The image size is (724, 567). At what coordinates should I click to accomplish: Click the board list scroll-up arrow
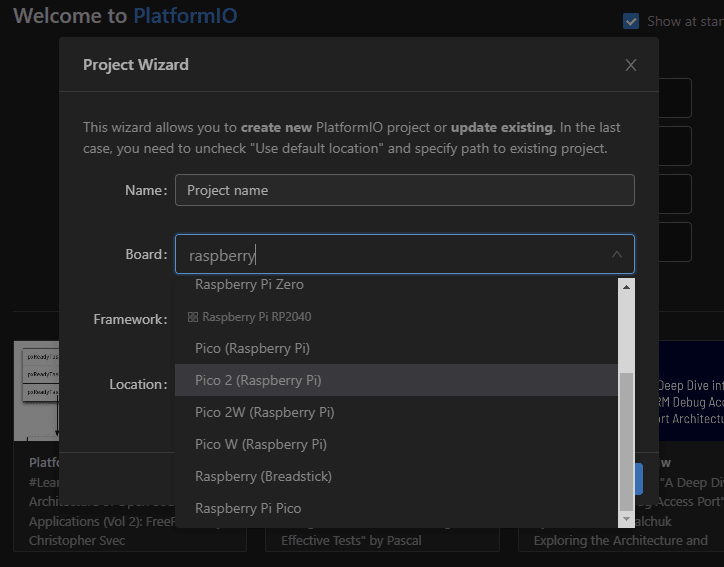click(x=627, y=286)
